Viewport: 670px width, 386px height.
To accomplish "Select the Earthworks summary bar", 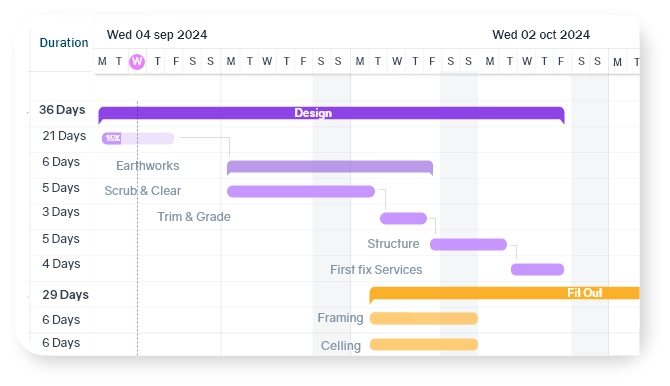I will [x=330, y=167].
